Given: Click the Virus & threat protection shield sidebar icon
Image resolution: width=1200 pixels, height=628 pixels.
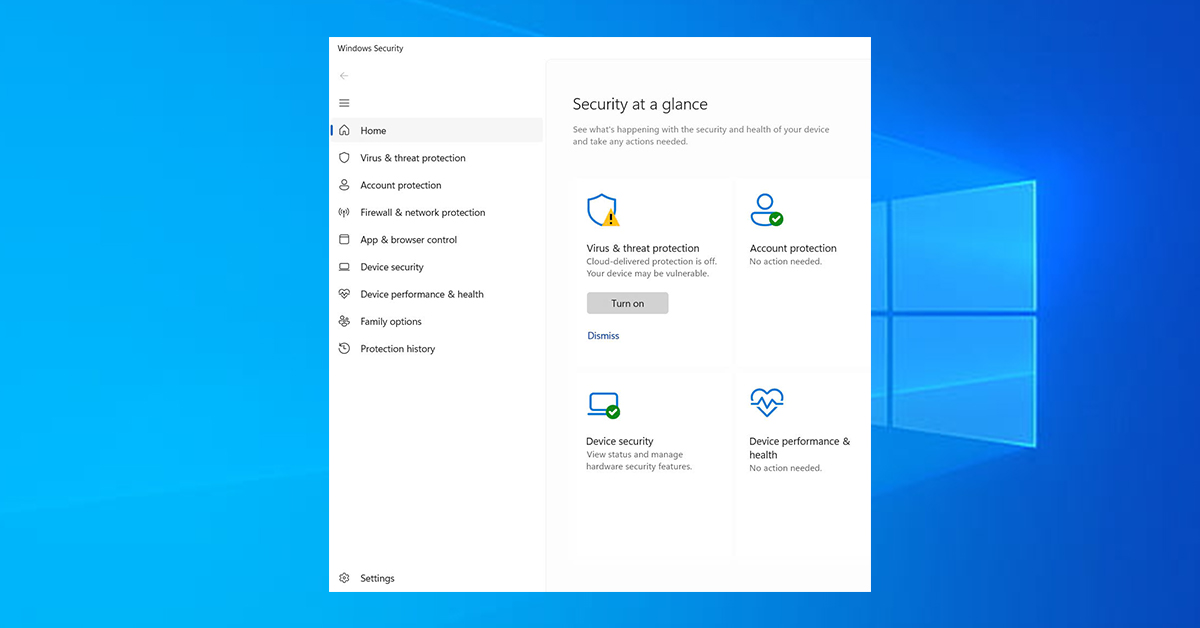Looking at the screenshot, I should [x=344, y=158].
